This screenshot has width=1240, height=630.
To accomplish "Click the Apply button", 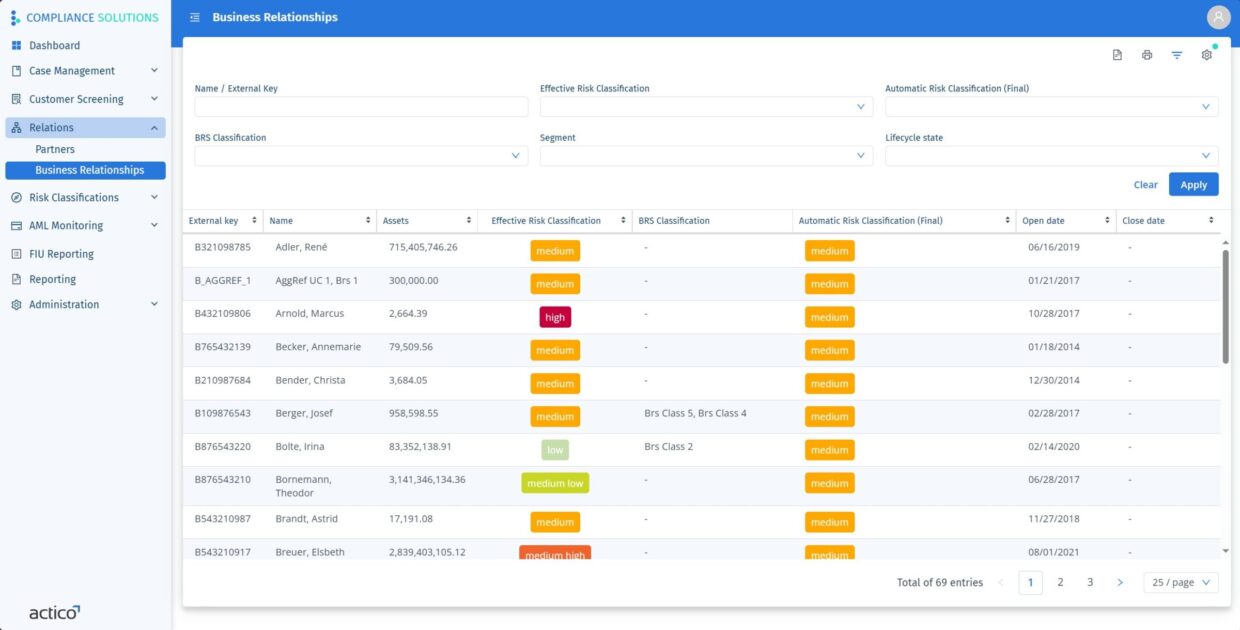I will coord(1193,184).
